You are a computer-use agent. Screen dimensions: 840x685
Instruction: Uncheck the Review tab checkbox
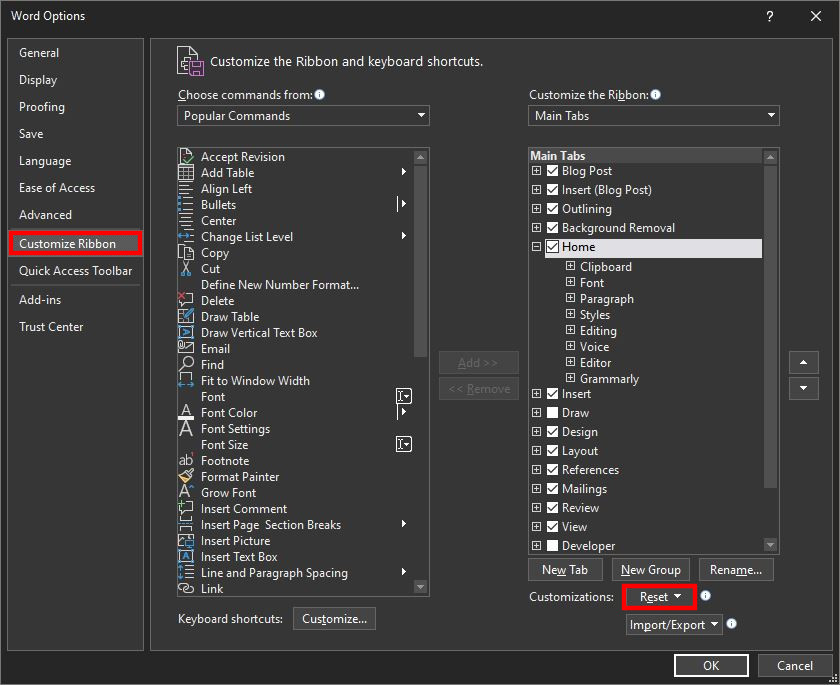(x=552, y=508)
